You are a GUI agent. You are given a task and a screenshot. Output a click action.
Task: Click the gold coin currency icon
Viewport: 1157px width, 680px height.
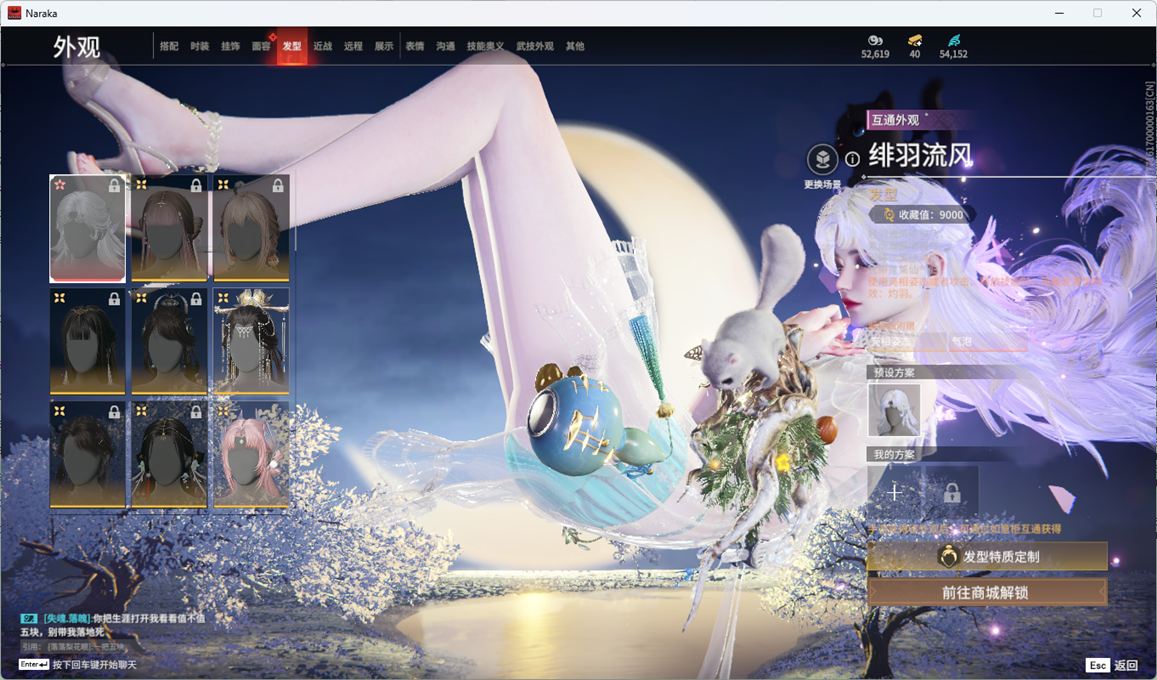click(x=875, y=40)
